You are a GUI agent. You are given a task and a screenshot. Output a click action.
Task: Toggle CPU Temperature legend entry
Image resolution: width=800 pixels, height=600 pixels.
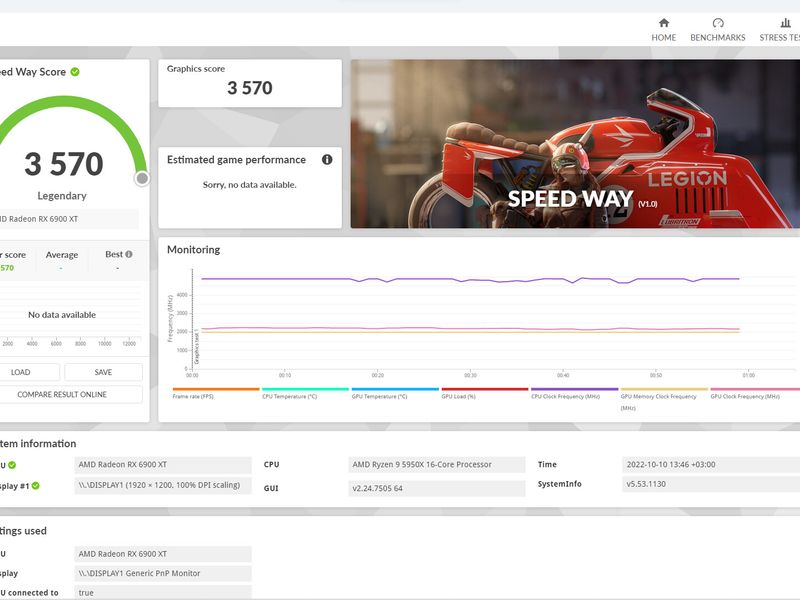(305, 393)
